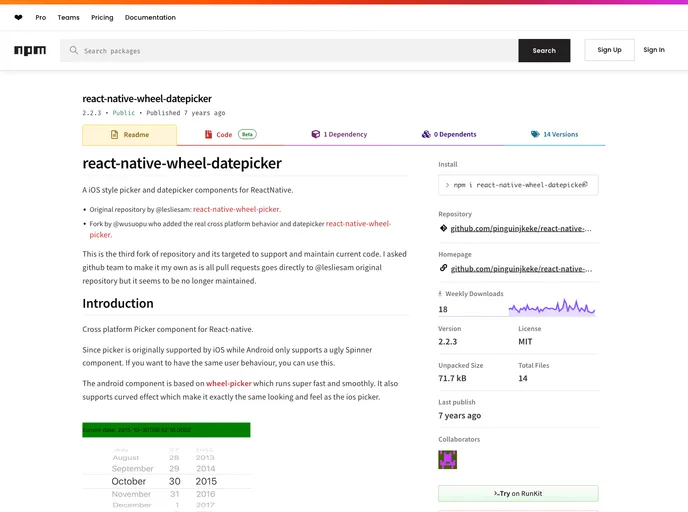Click the heart icon in top bar
Screen dimensions: 688x512
point(18,18)
